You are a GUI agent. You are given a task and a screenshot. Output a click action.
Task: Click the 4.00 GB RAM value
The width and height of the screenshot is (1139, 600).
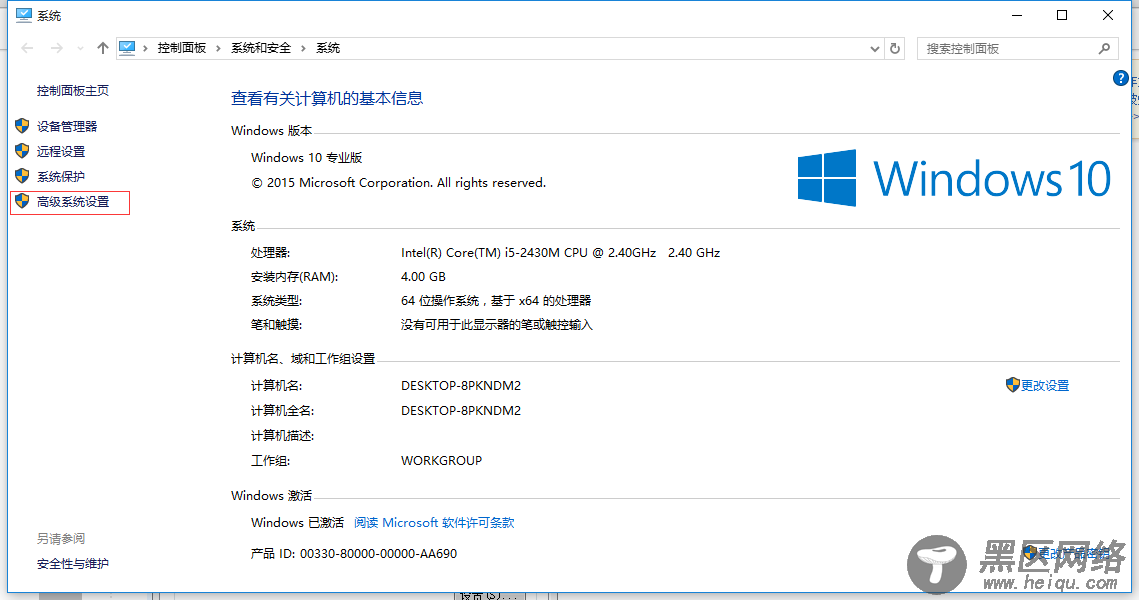pyautogui.click(x=423, y=277)
